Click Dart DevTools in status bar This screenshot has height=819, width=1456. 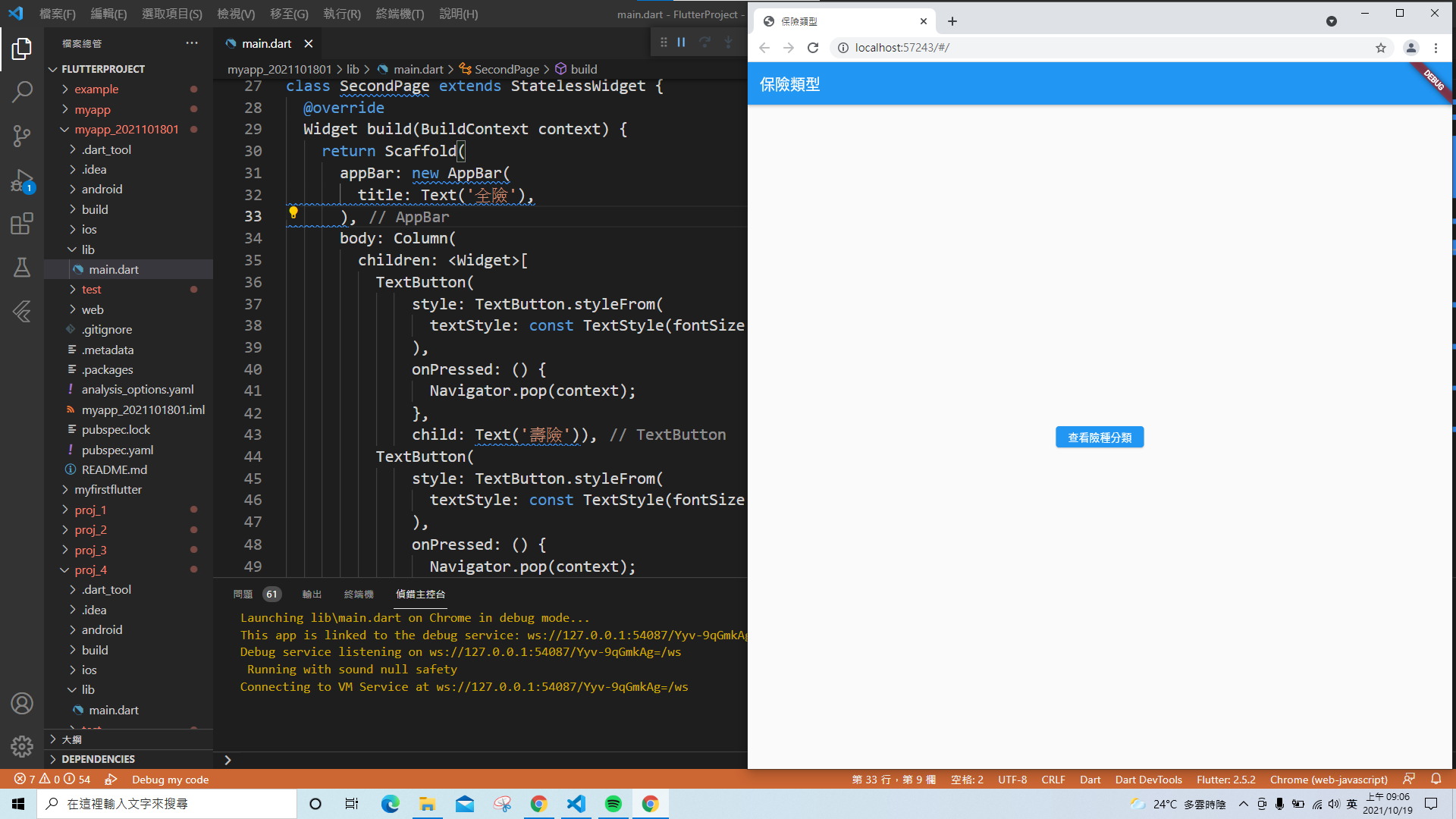(x=1148, y=780)
